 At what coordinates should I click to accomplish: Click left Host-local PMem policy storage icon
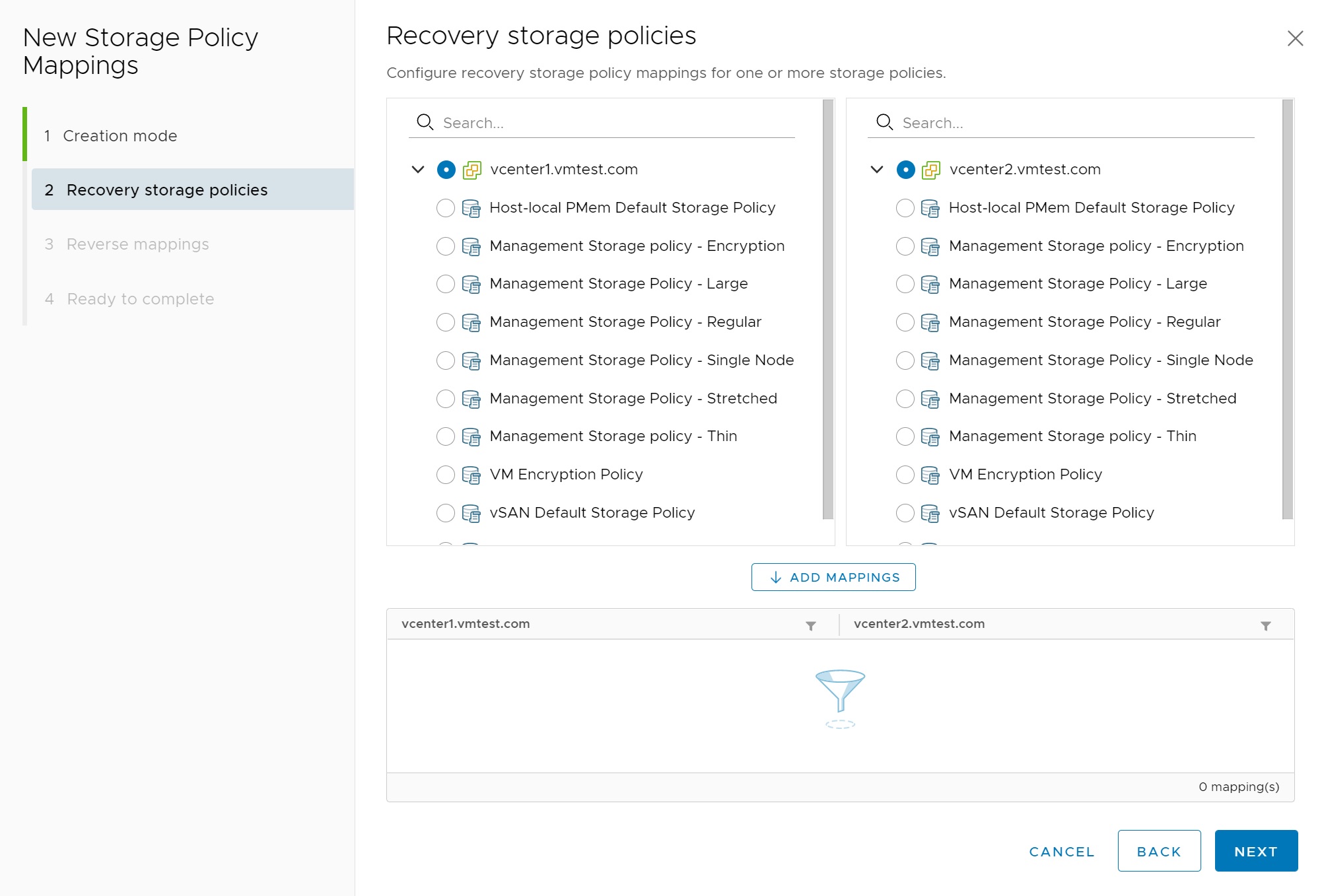(x=471, y=208)
